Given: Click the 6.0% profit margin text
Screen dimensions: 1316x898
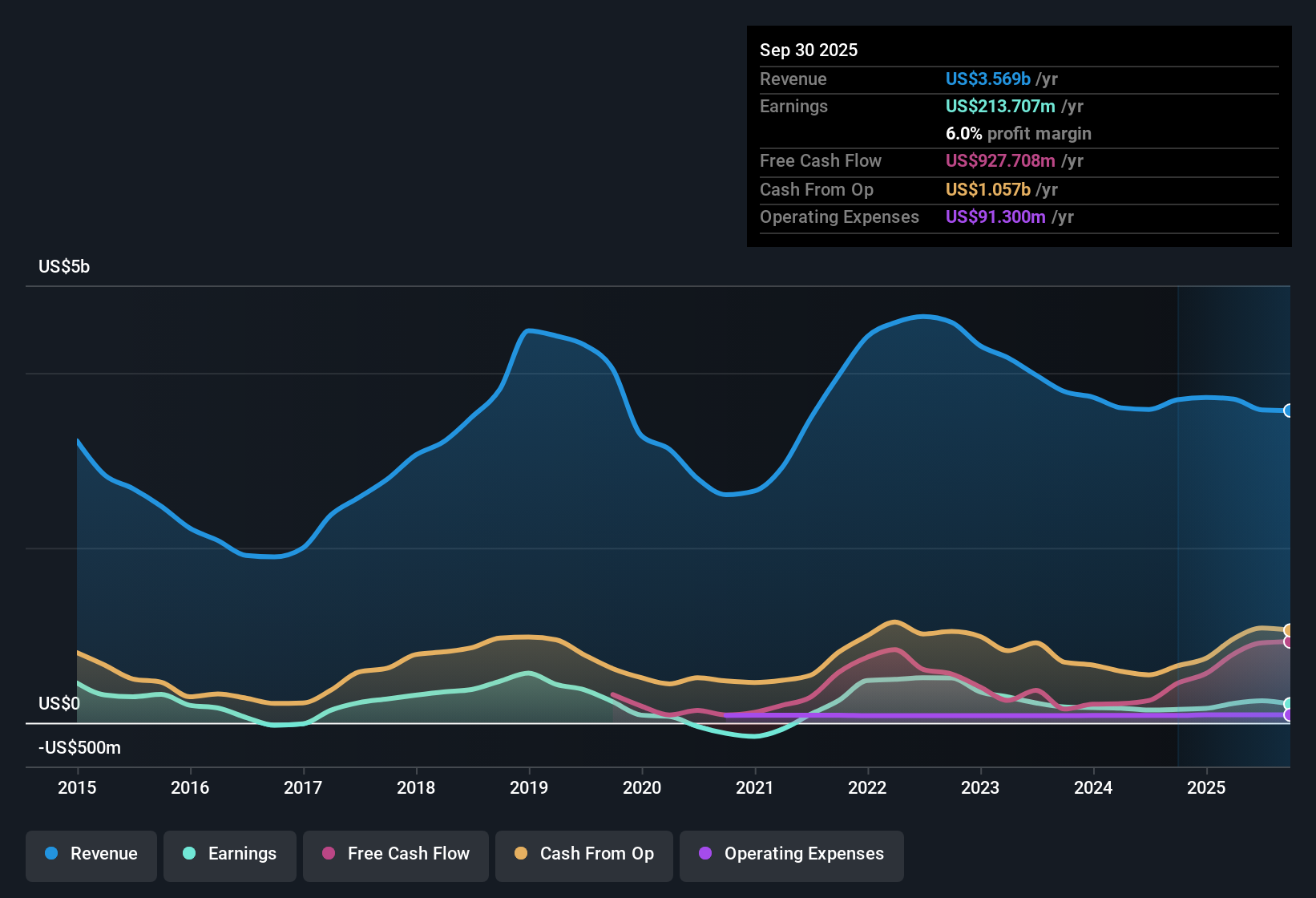Looking at the screenshot, I should [x=1019, y=133].
